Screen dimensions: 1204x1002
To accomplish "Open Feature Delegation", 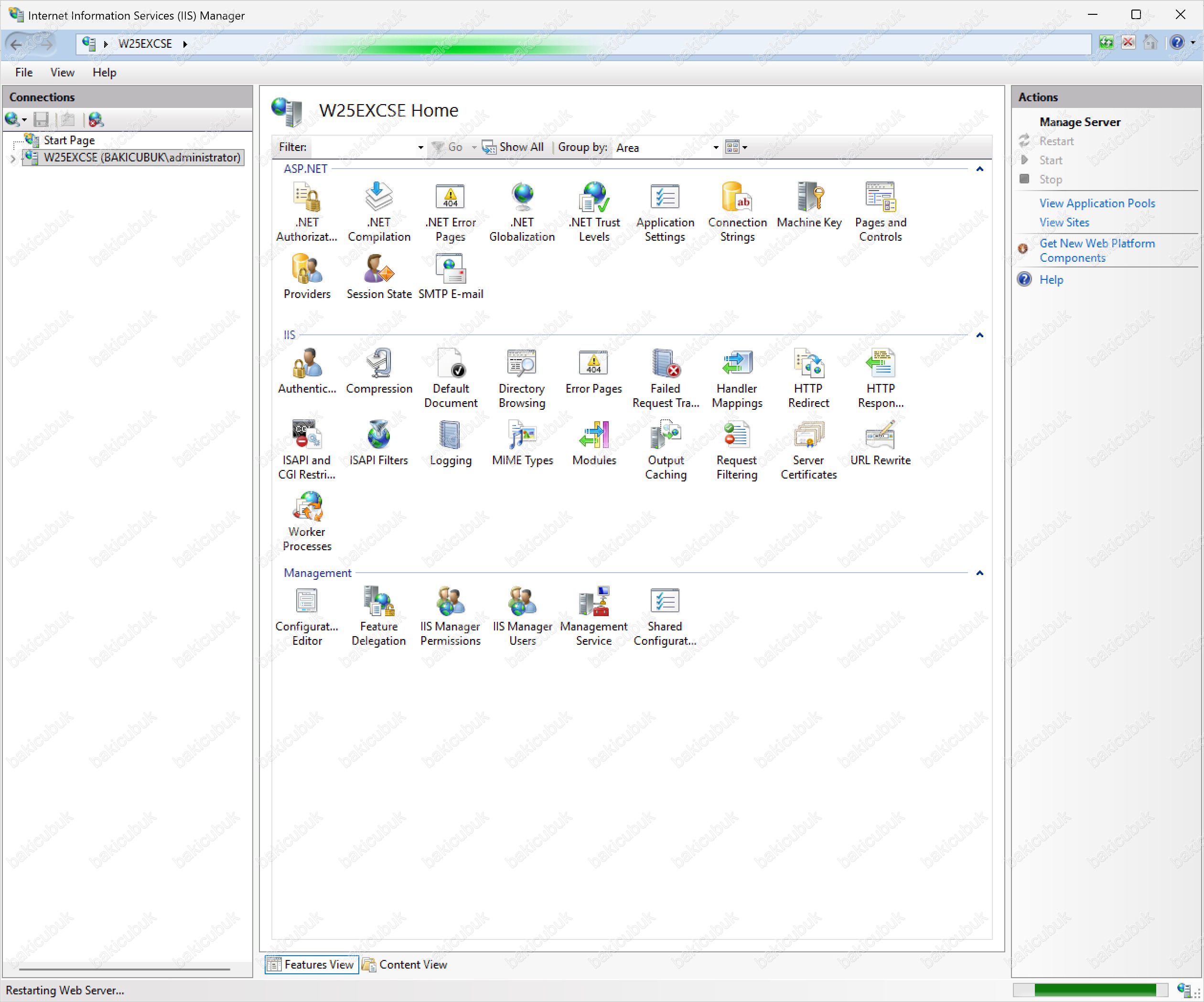I will (x=379, y=616).
